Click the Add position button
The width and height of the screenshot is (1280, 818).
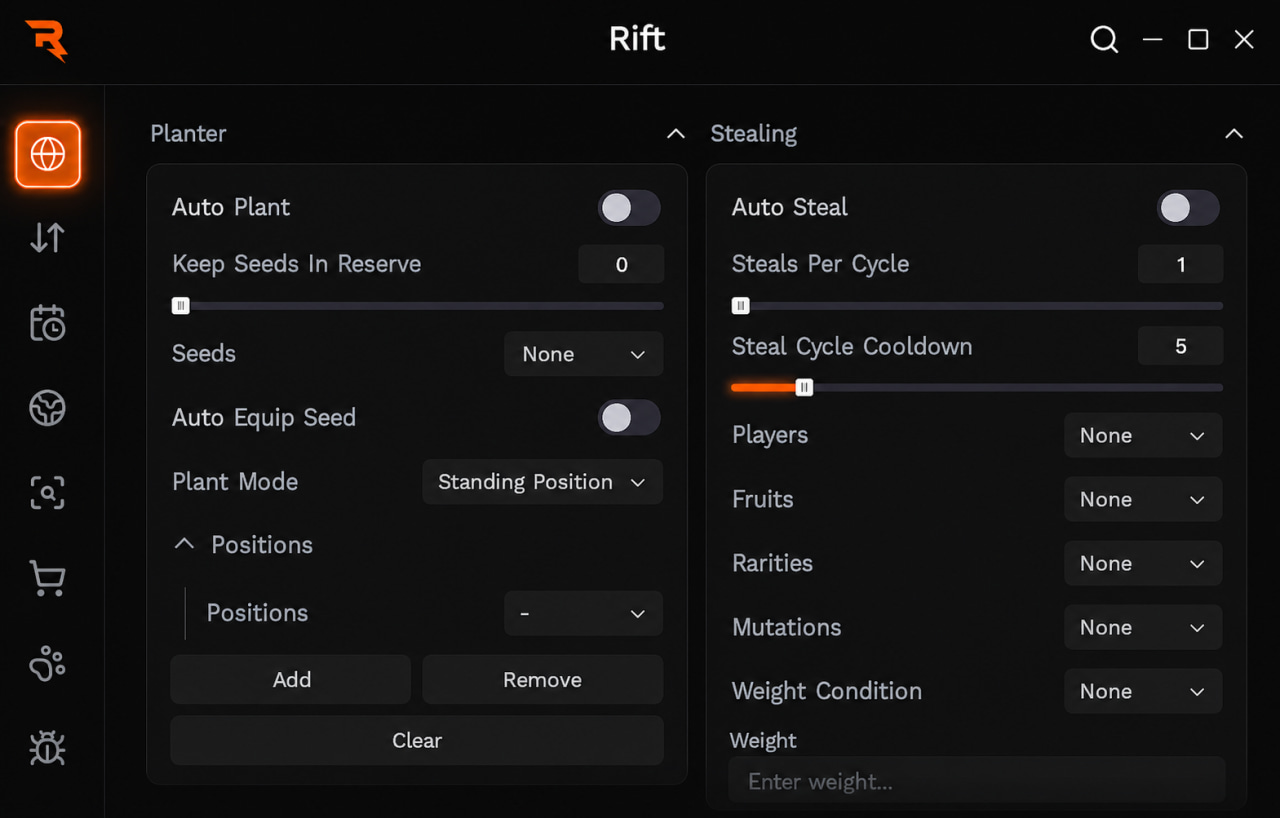(291, 680)
